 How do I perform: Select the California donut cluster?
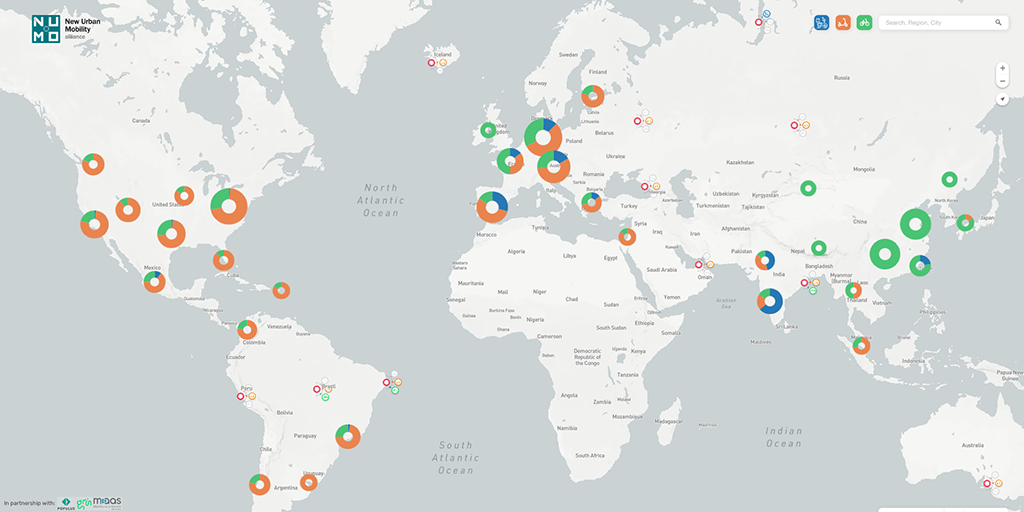[x=94, y=225]
